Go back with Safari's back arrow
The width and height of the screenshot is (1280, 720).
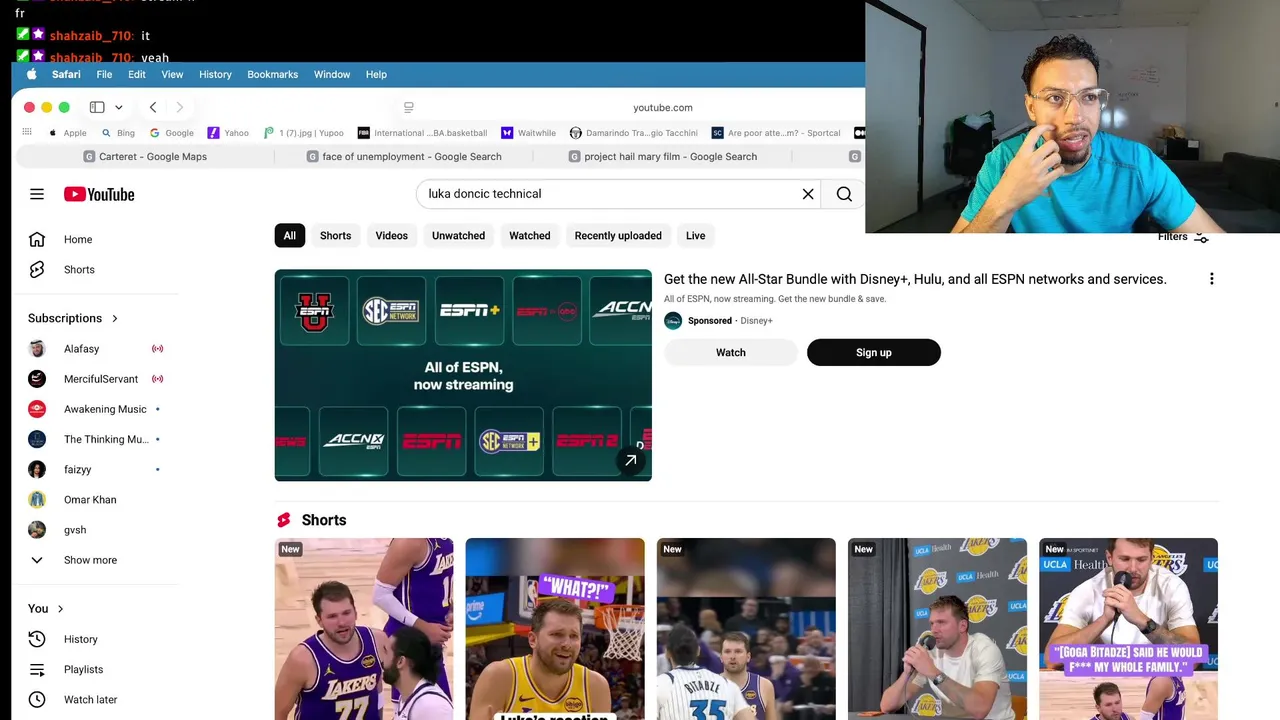(153, 107)
